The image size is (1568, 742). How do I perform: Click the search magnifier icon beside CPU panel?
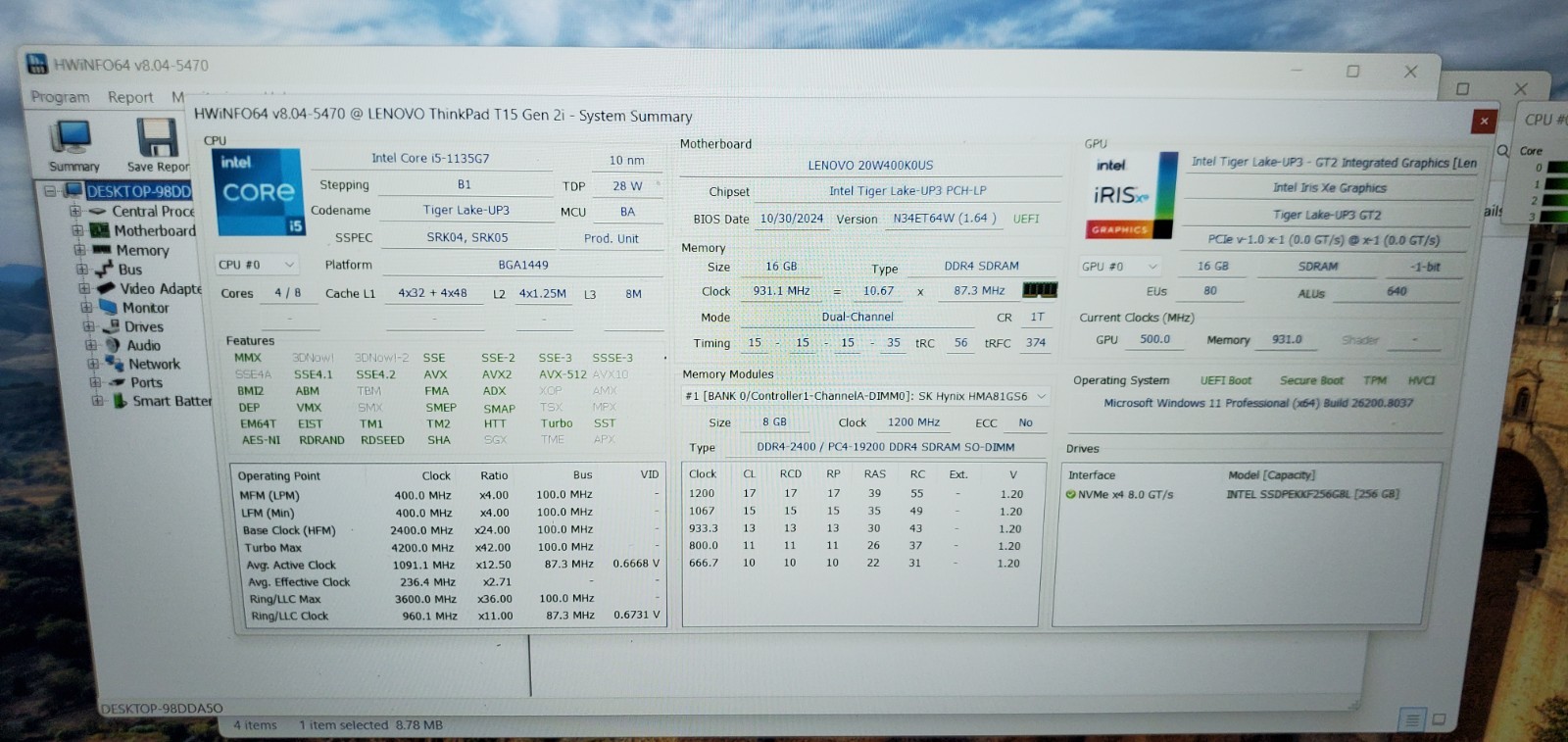(1502, 151)
